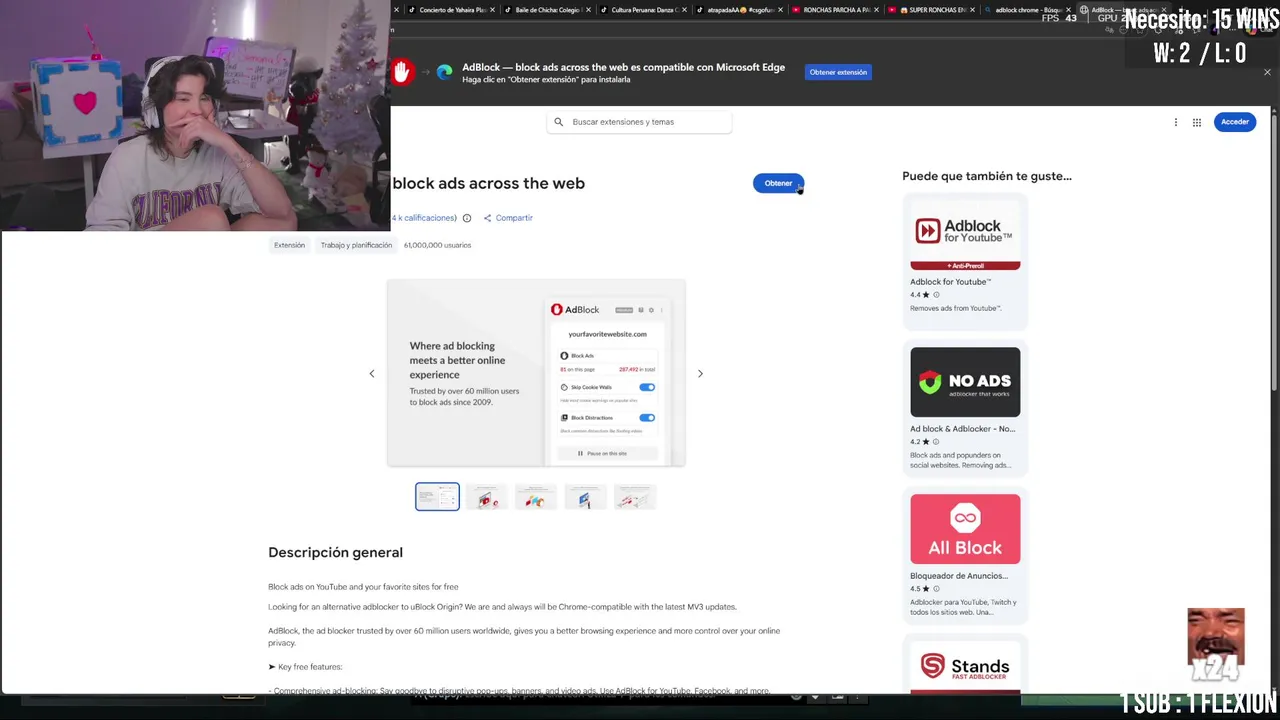
Task: Switch to Concierto de Yahaira Plas browser tab
Action: tap(452, 10)
